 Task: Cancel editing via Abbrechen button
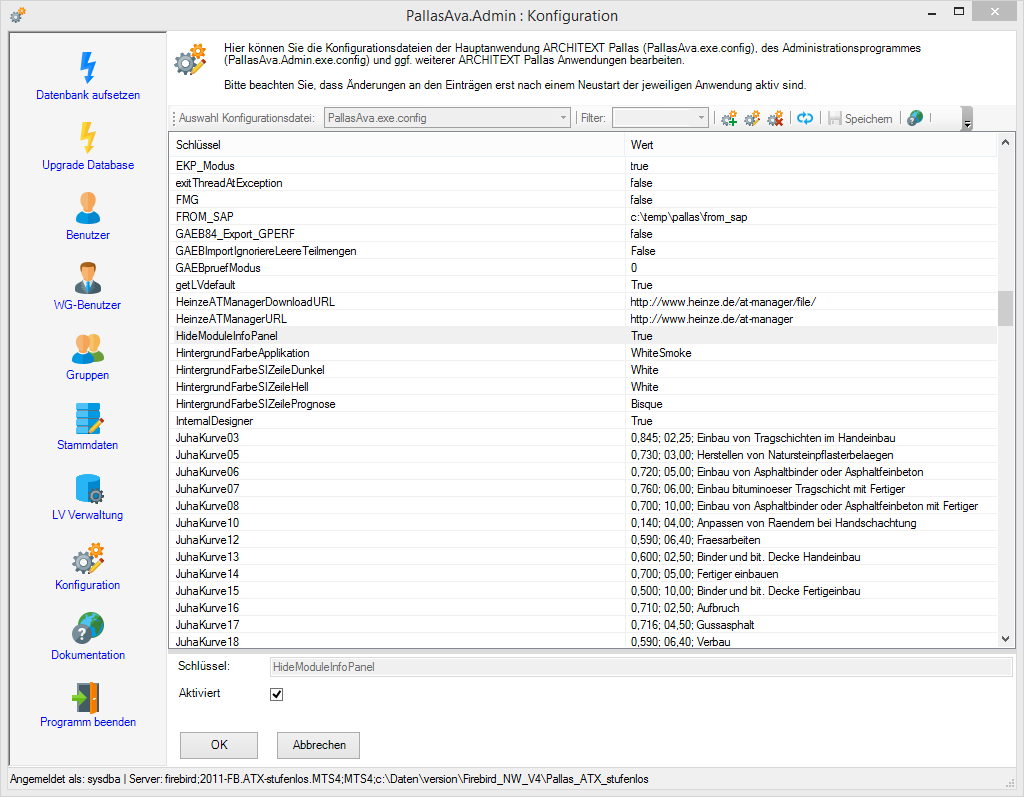(x=319, y=745)
